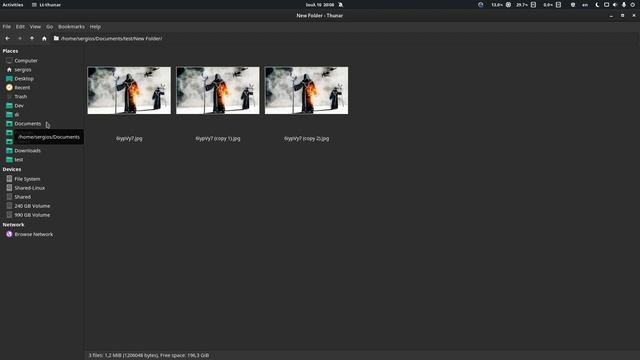Open the Help menu
The width and height of the screenshot is (640, 360).
click(95, 27)
